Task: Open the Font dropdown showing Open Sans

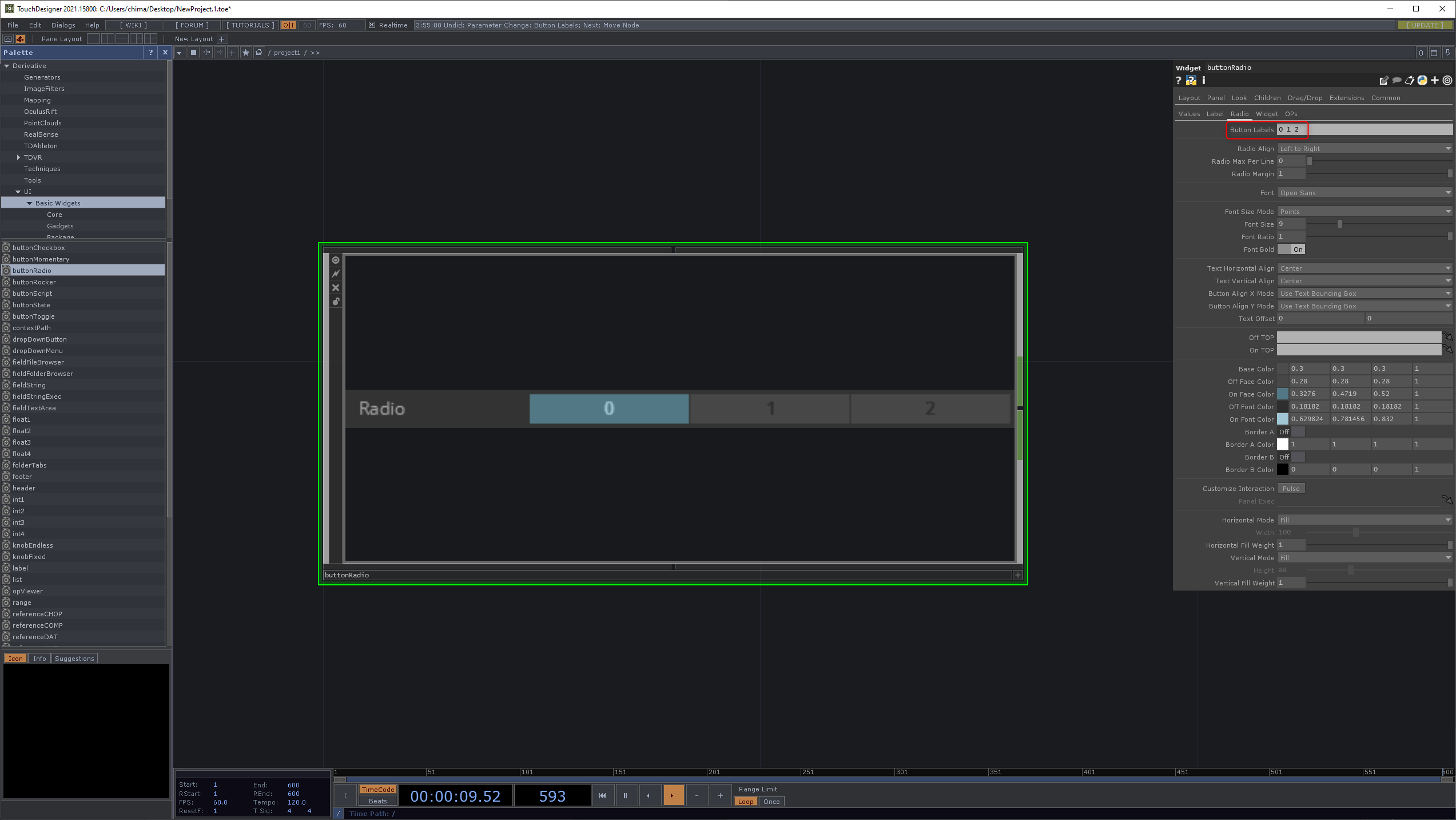Action: click(1364, 193)
